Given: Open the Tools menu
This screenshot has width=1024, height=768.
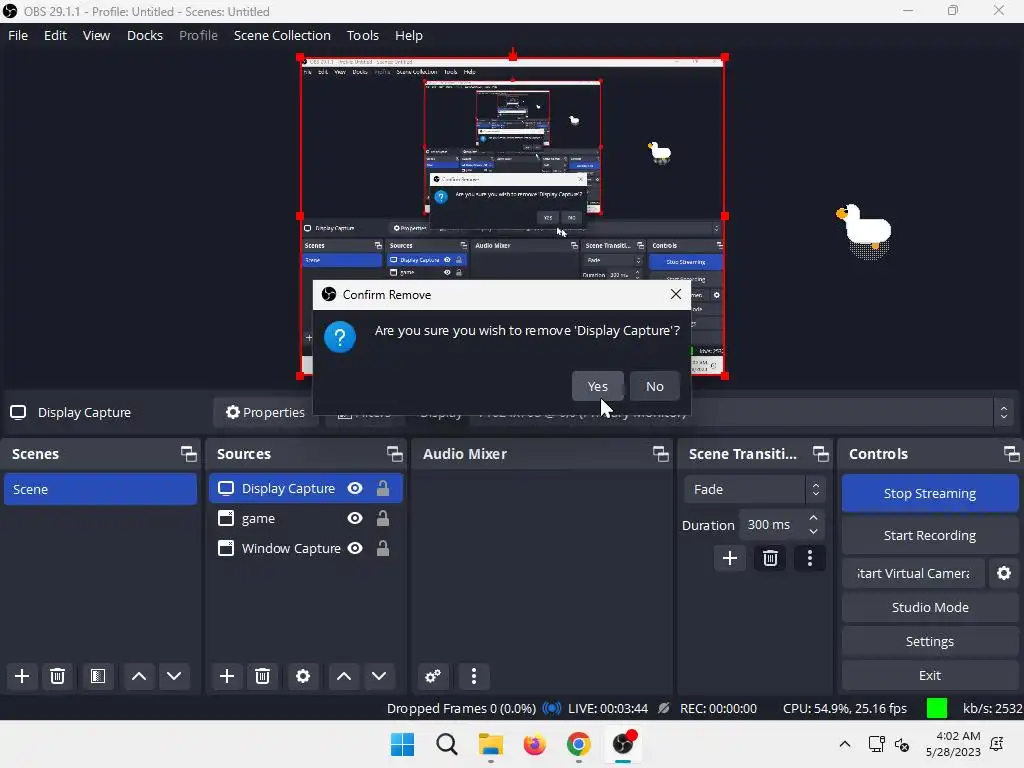Looking at the screenshot, I should click(362, 35).
